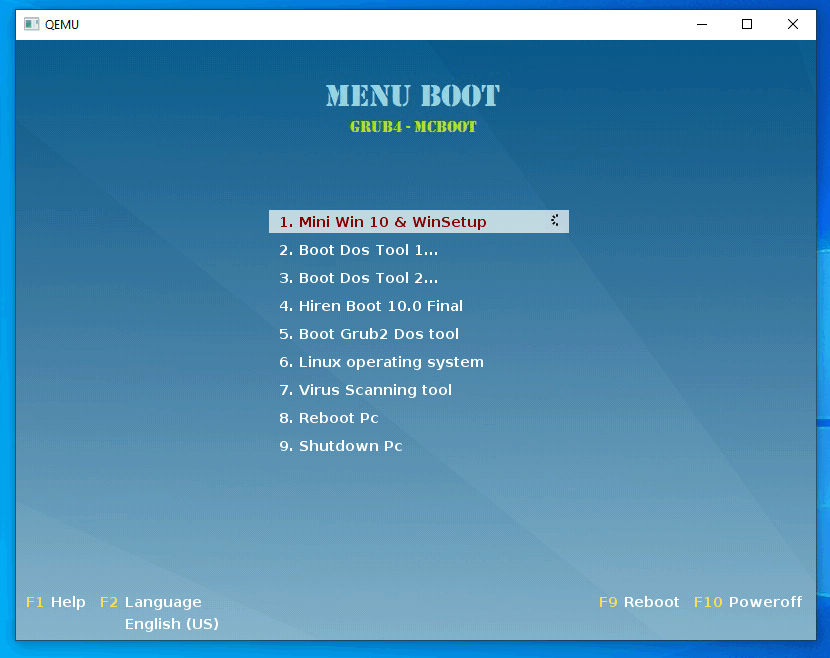Click the QEMU window icon
This screenshot has width=830, height=658.
click(32, 24)
